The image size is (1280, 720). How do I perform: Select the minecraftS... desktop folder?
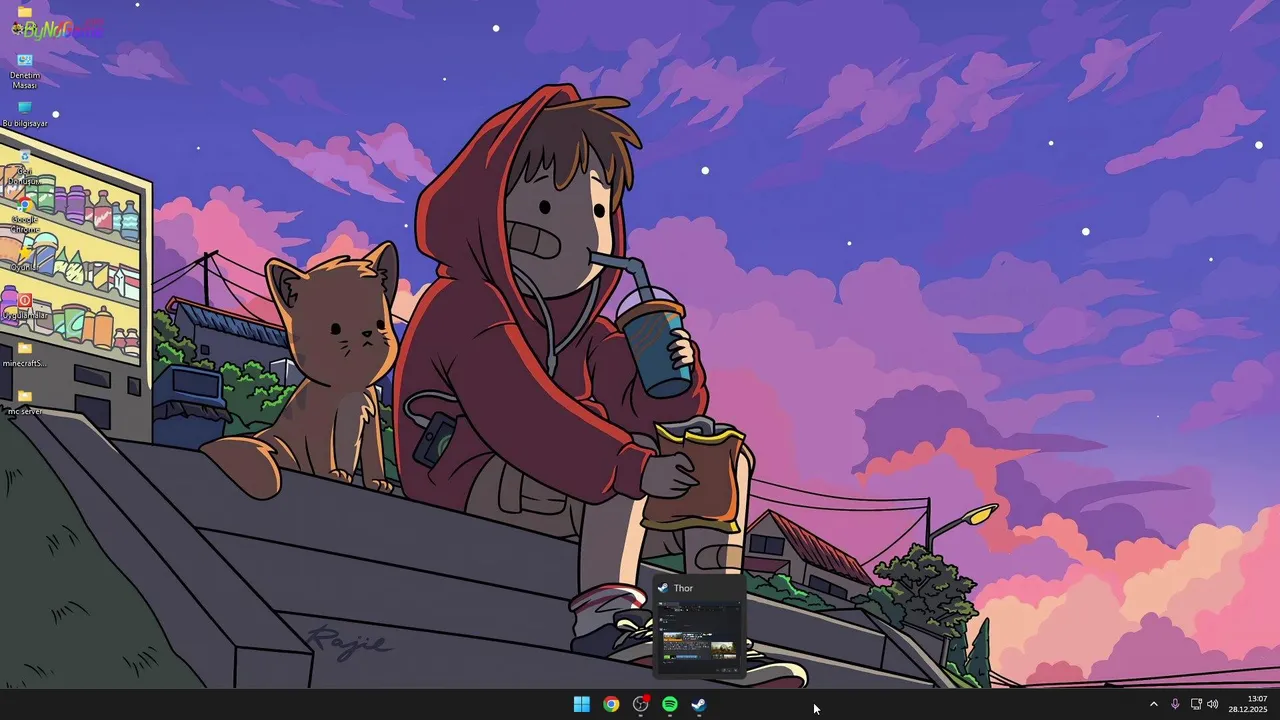coord(25,354)
